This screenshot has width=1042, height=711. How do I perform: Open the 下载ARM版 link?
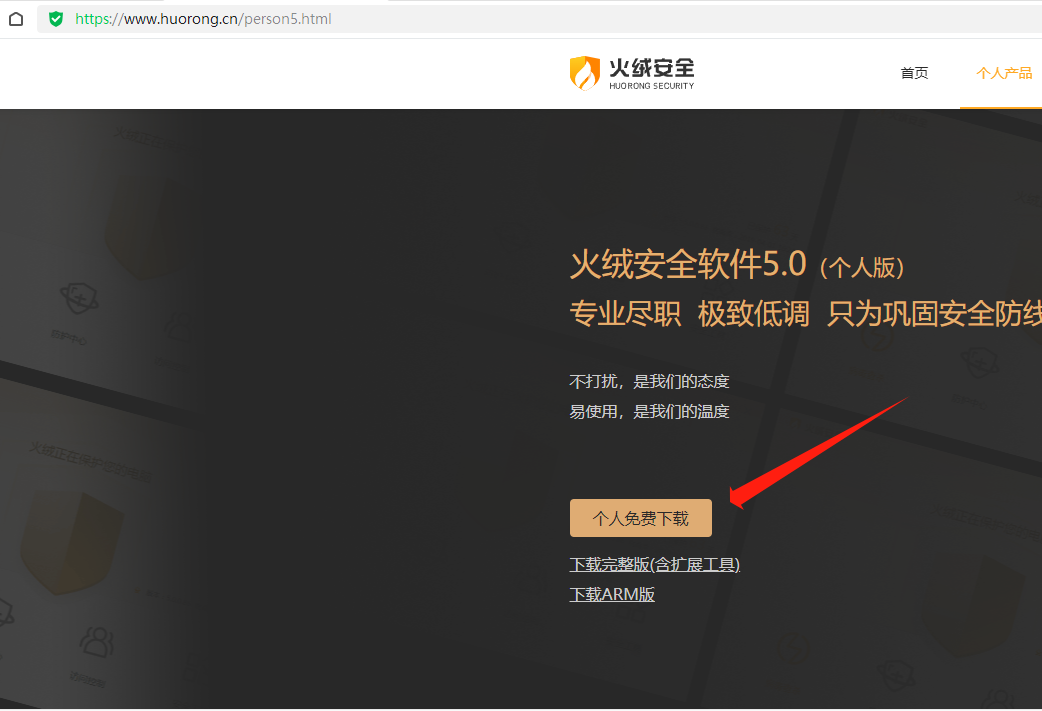point(612,594)
